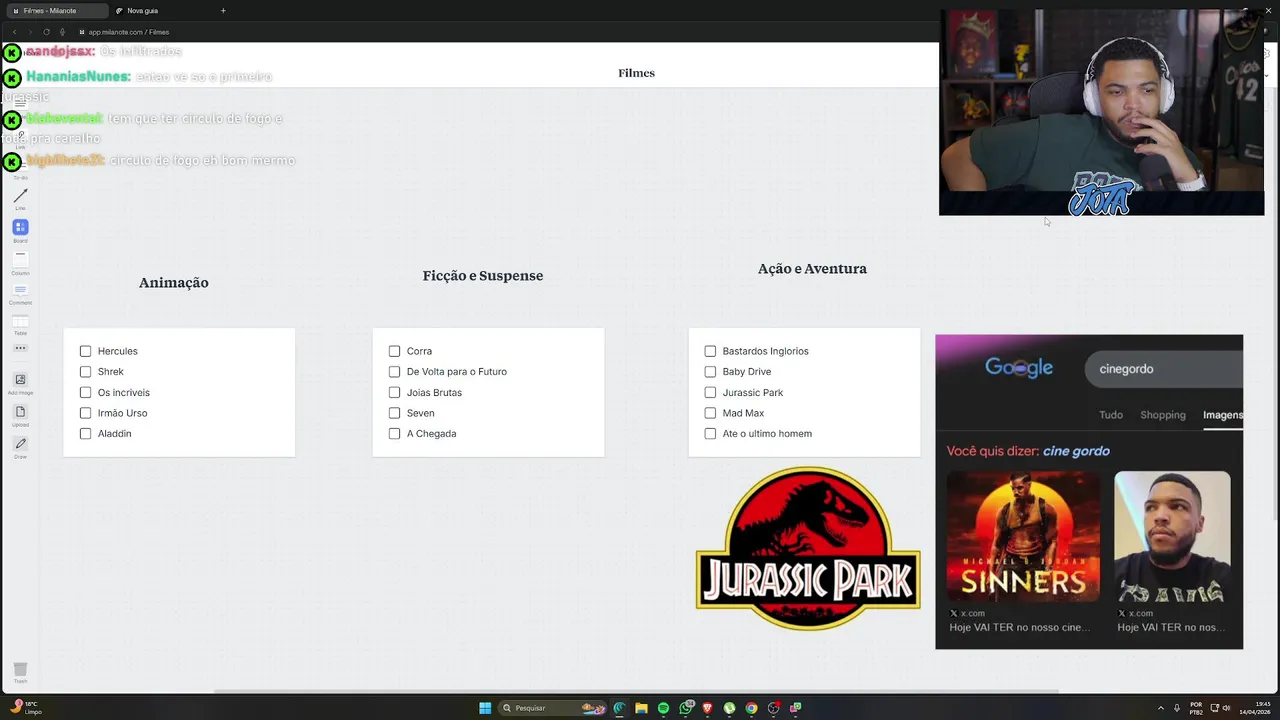This screenshot has height=720, width=1280.
Task: Tick the Irmão Urso checkbox
Action: click(x=85, y=413)
